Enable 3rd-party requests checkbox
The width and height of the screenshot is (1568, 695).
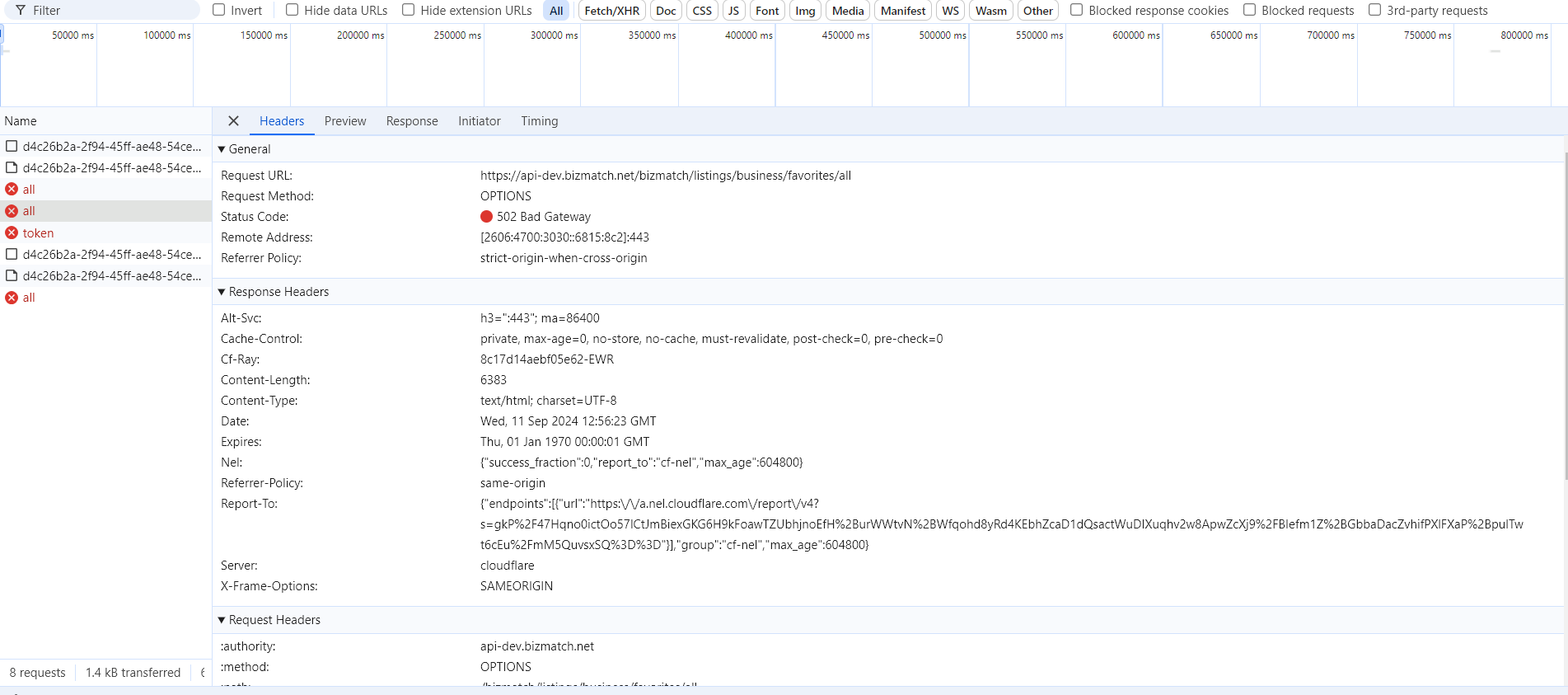coord(1375,10)
